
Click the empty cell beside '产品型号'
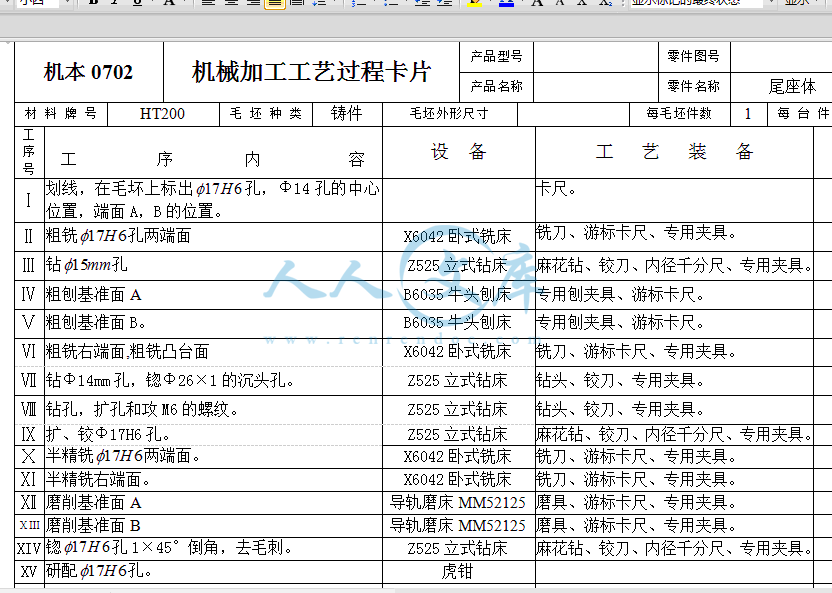pos(596,57)
